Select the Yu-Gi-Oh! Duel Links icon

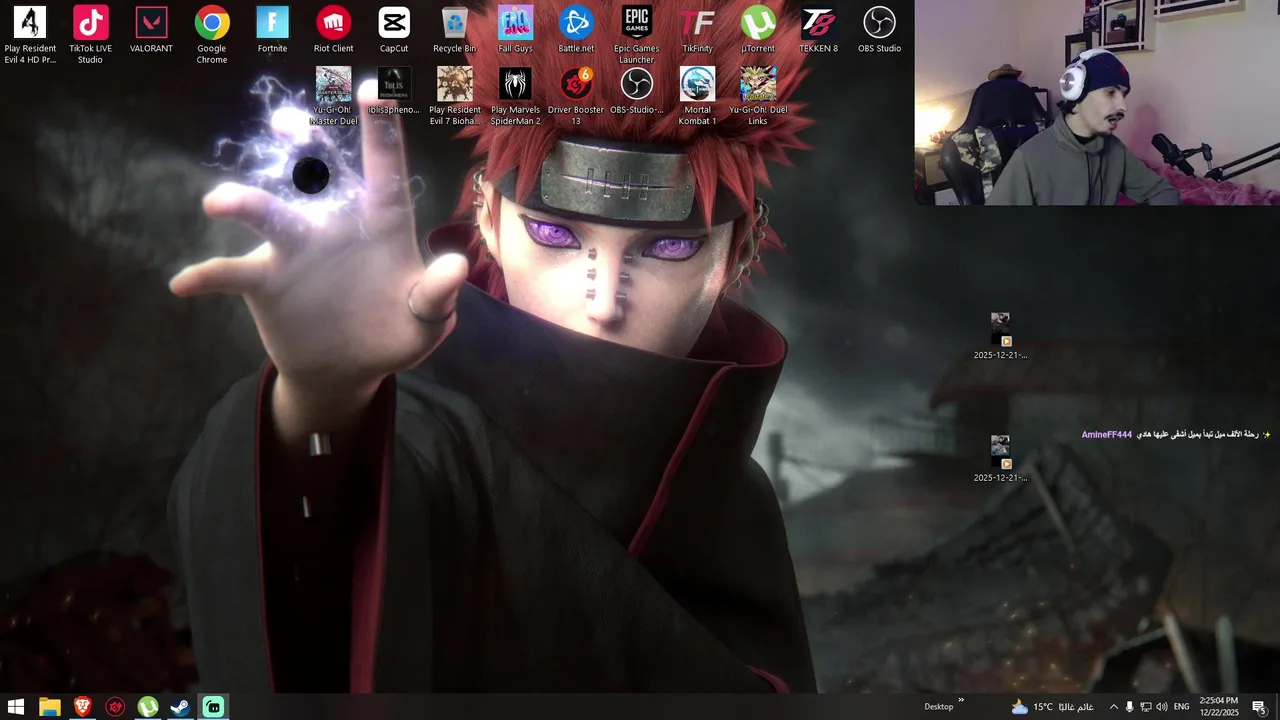[x=758, y=97]
